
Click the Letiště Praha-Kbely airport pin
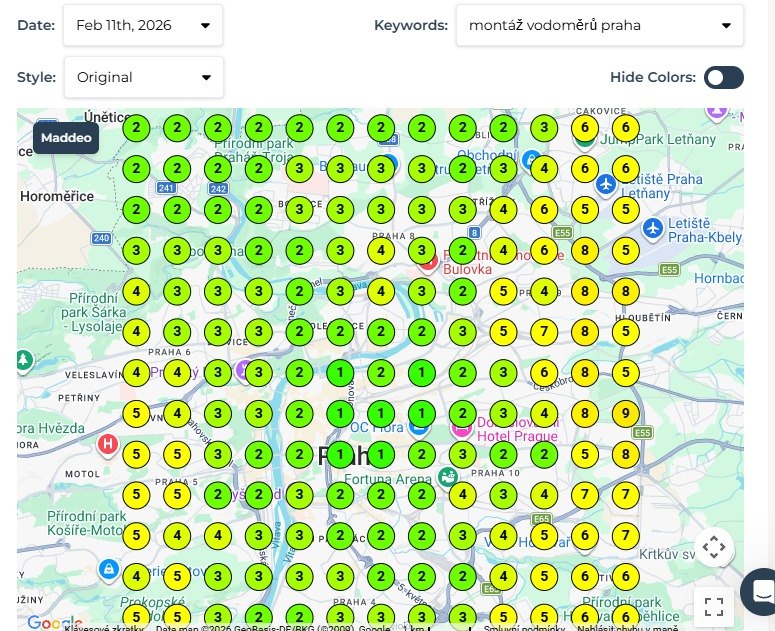653,229
